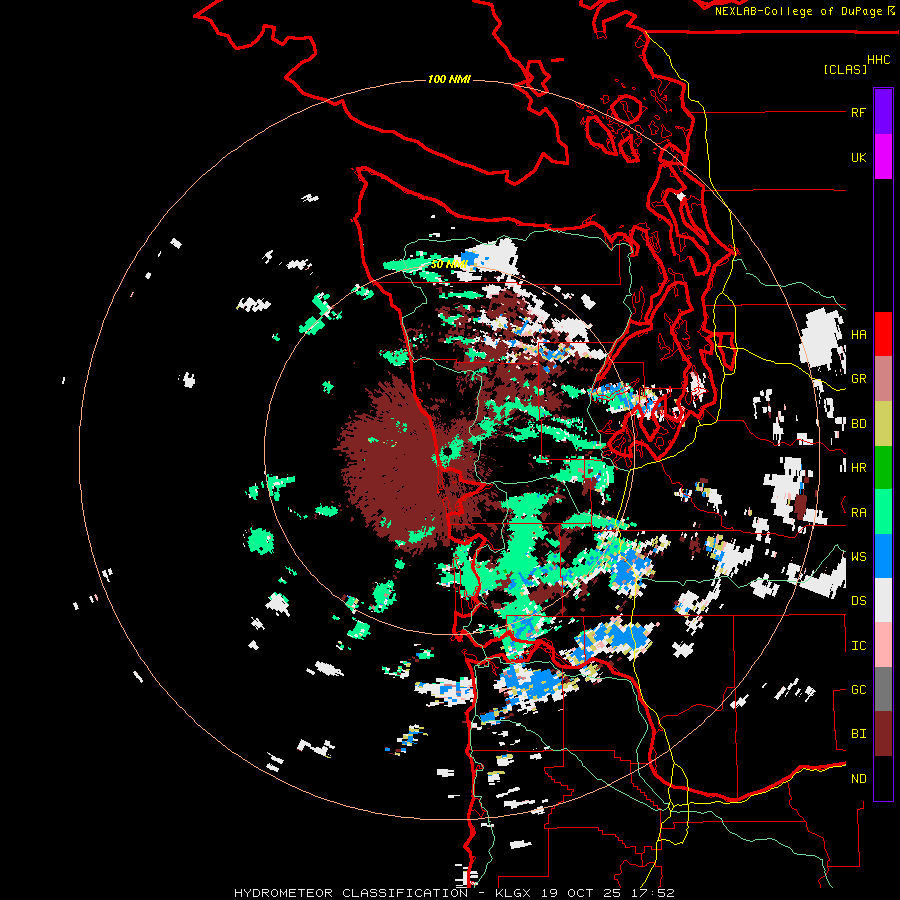Click the BI legend label
The width and height of the screenshot is (900, 900).
point(858,734)
